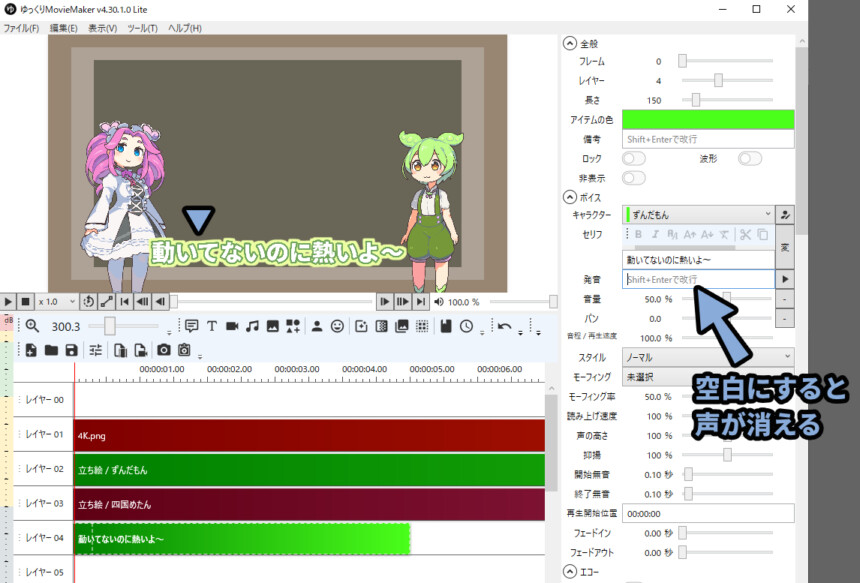
Task: Undo the last action with arrow icon
Action: 505,326
